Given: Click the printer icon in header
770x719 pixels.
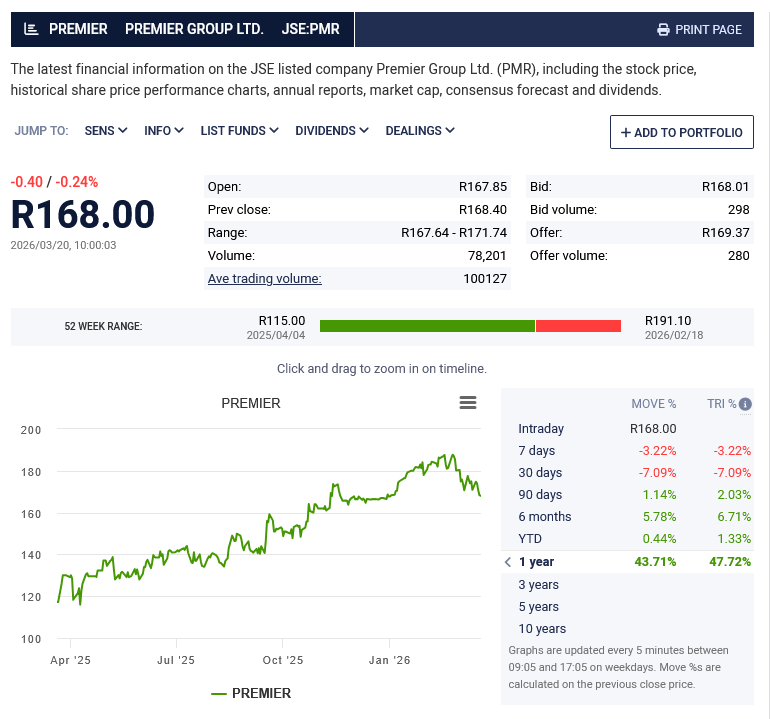Looking at the screenshot, I should point(663,29).
